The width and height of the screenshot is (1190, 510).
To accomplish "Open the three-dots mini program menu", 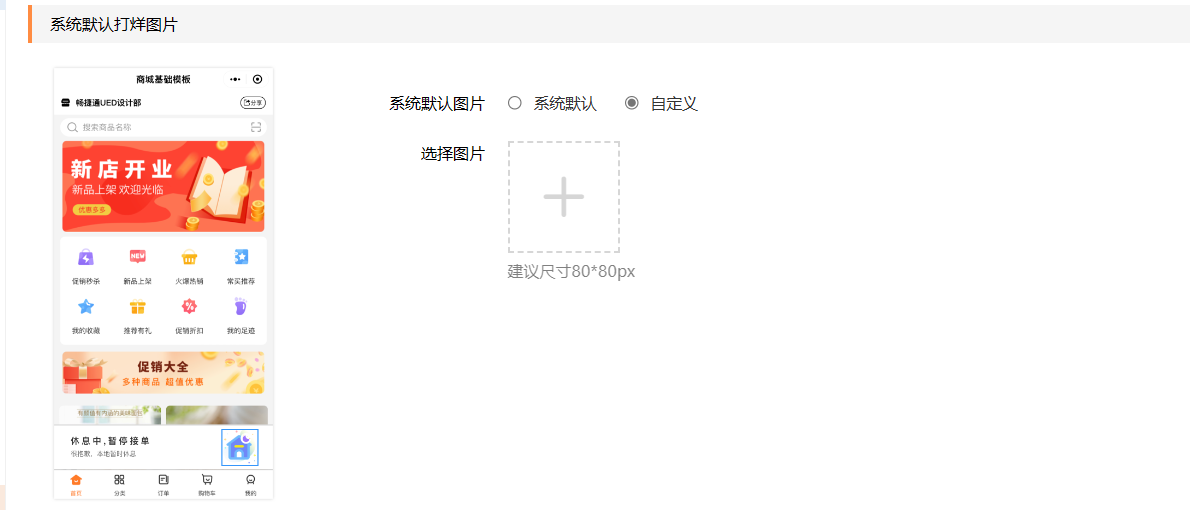I will [235, 79].
